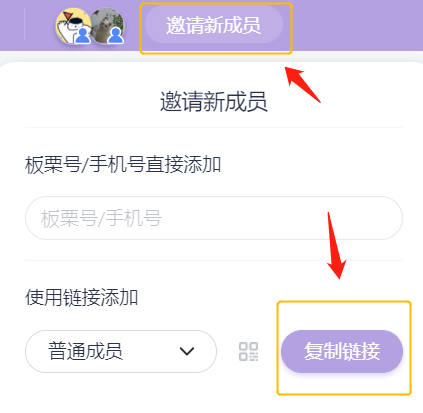Click the 使用链接添加 section label
Image resolution: width=423 pixels, height=413 pixels.
[x=82, y=297]
